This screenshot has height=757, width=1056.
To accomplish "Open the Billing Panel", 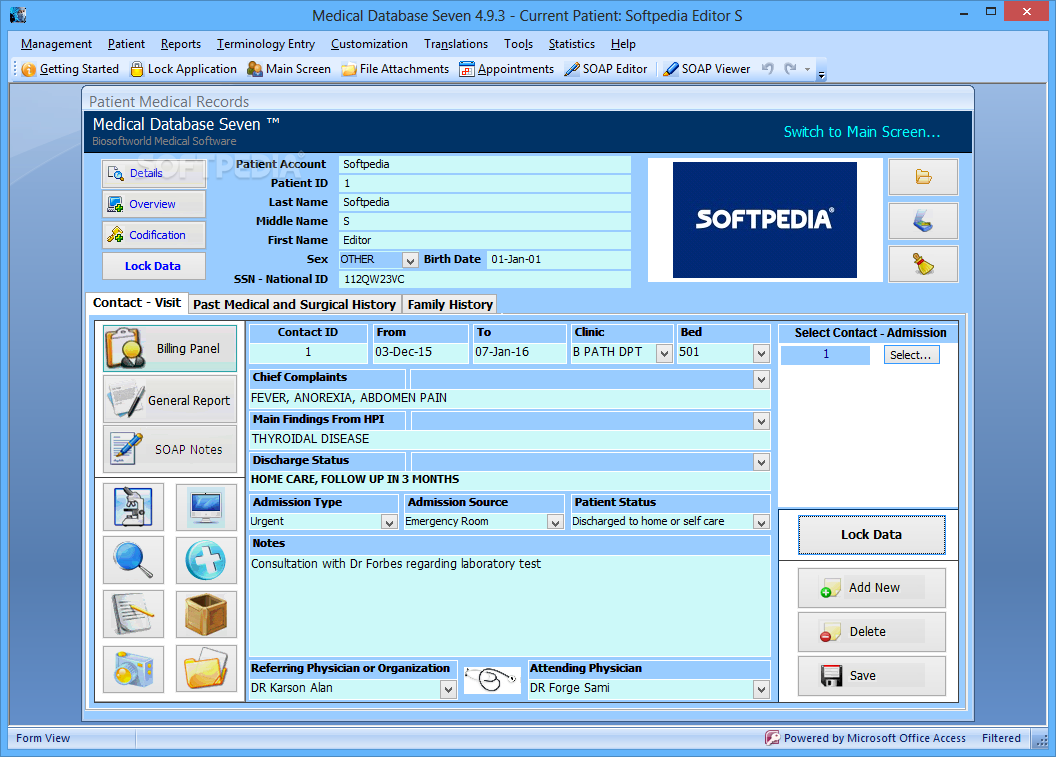I will pos(170,348).
